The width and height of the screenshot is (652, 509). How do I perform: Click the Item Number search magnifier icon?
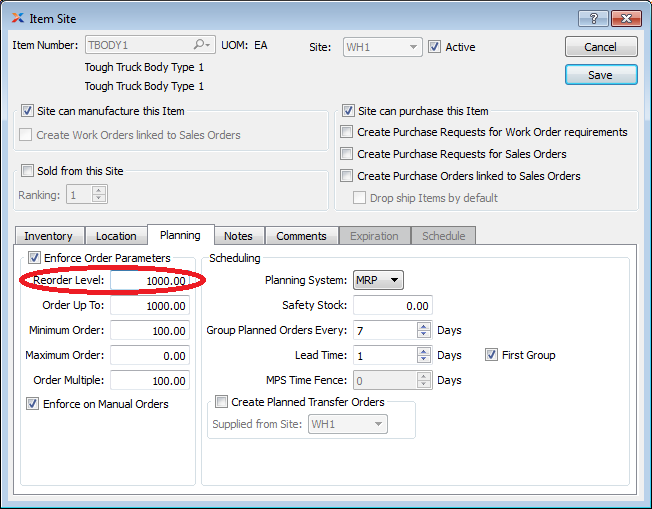click(x=201, y=46)
